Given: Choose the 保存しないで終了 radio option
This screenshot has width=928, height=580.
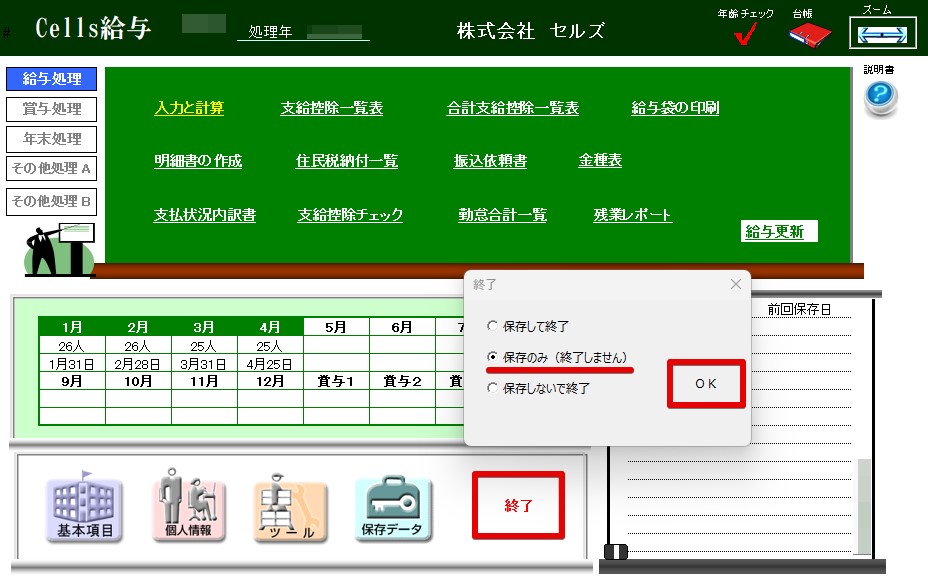Looking at the screenshot, I should point(491,388).
